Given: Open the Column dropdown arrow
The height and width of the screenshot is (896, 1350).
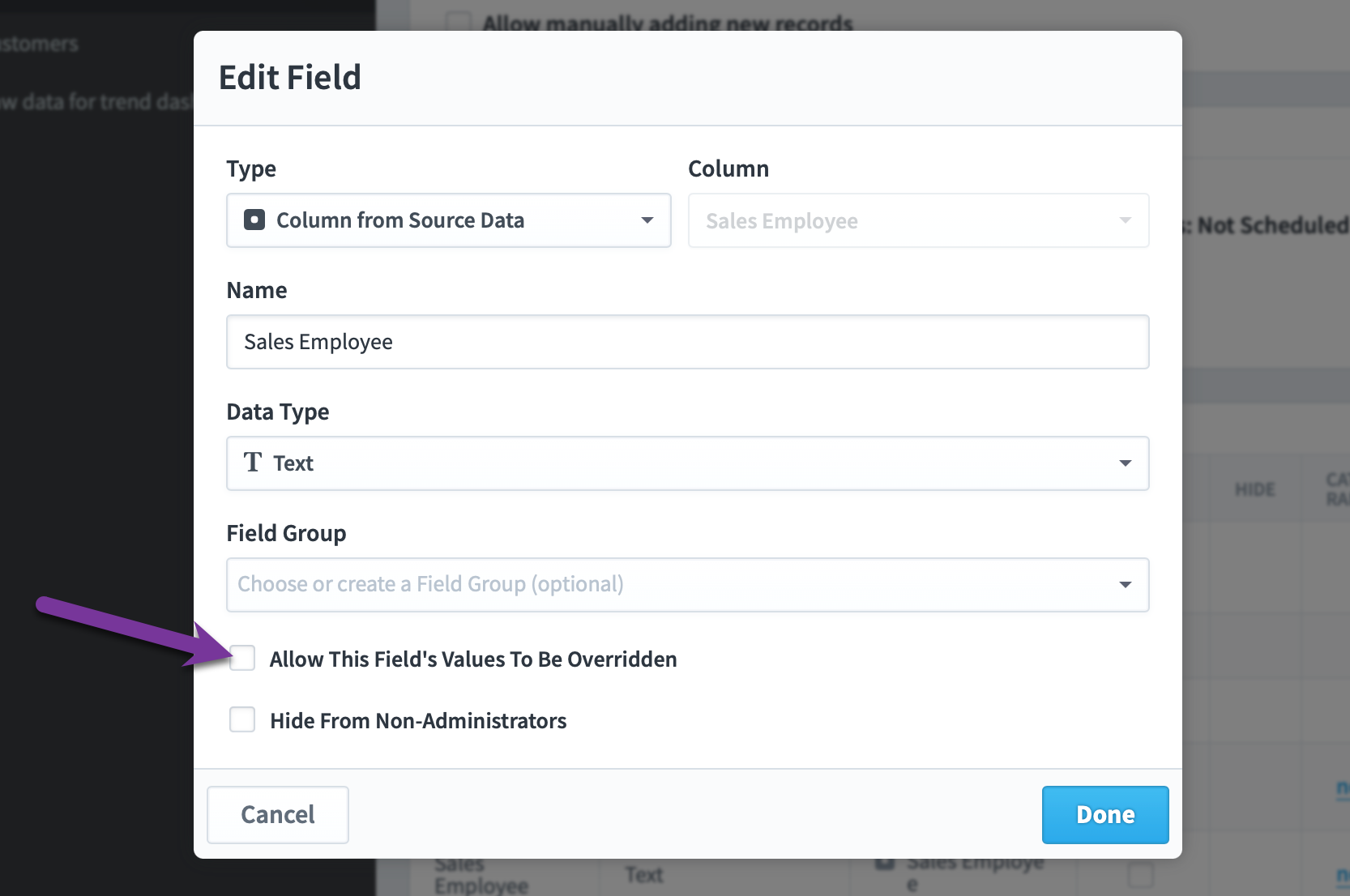Looking at the screenshot, I should (x=1125, y=220).
